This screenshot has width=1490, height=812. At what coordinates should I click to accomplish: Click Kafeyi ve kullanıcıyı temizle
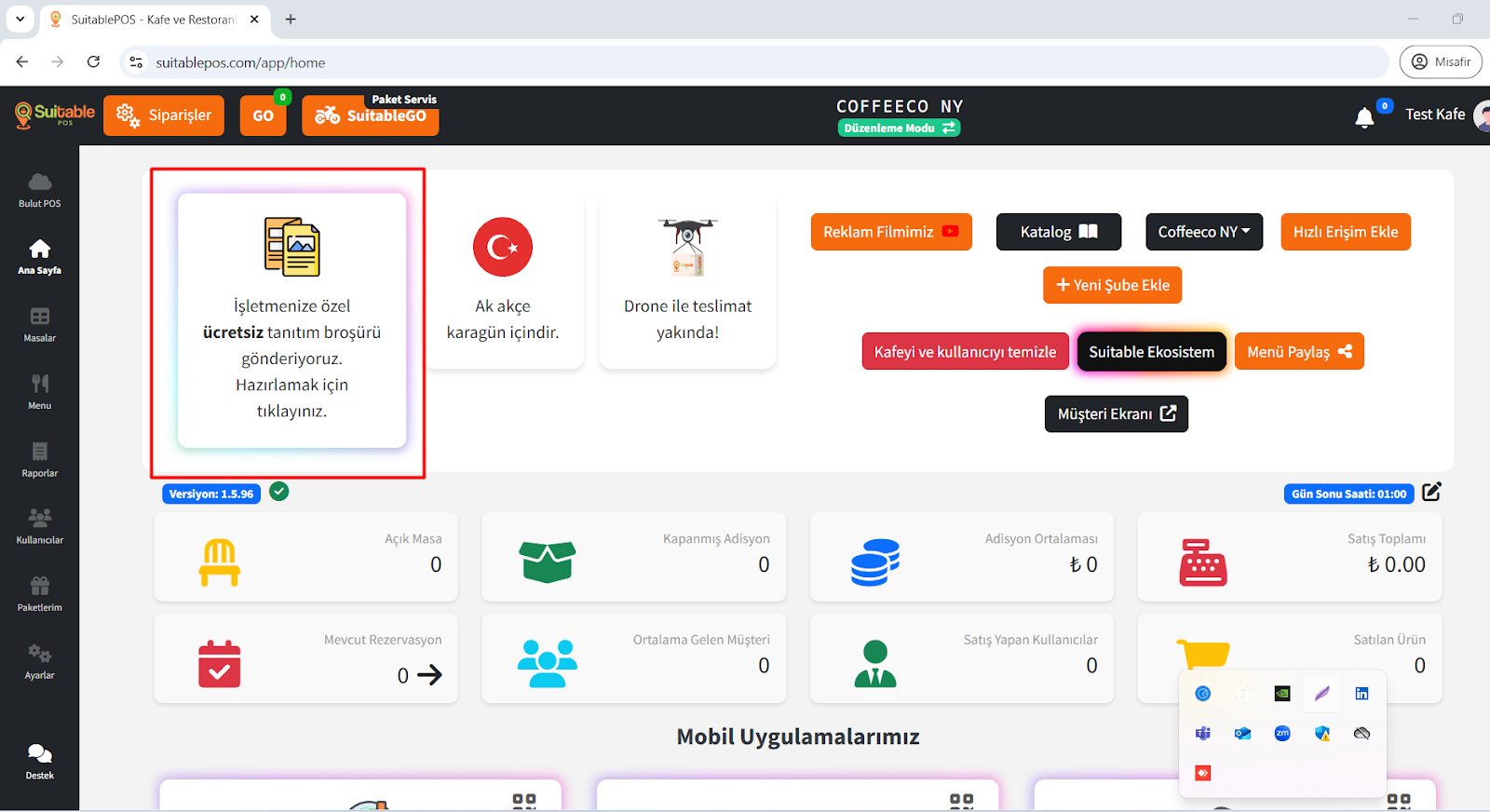(966, 352)
